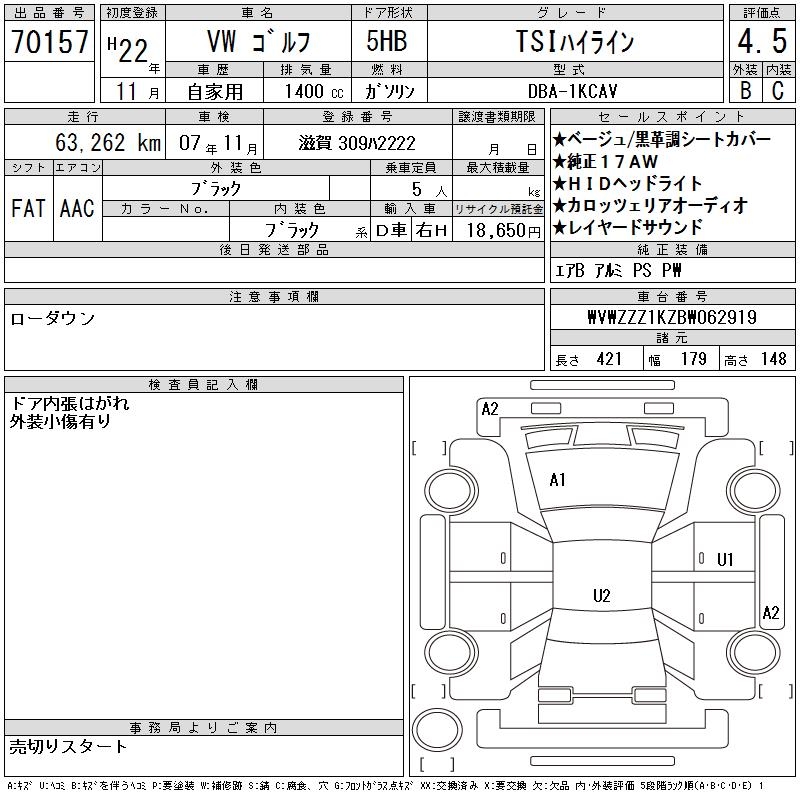Click the rear-right wheel on diagram
The image size is (800, 800).
pos(754,652)
